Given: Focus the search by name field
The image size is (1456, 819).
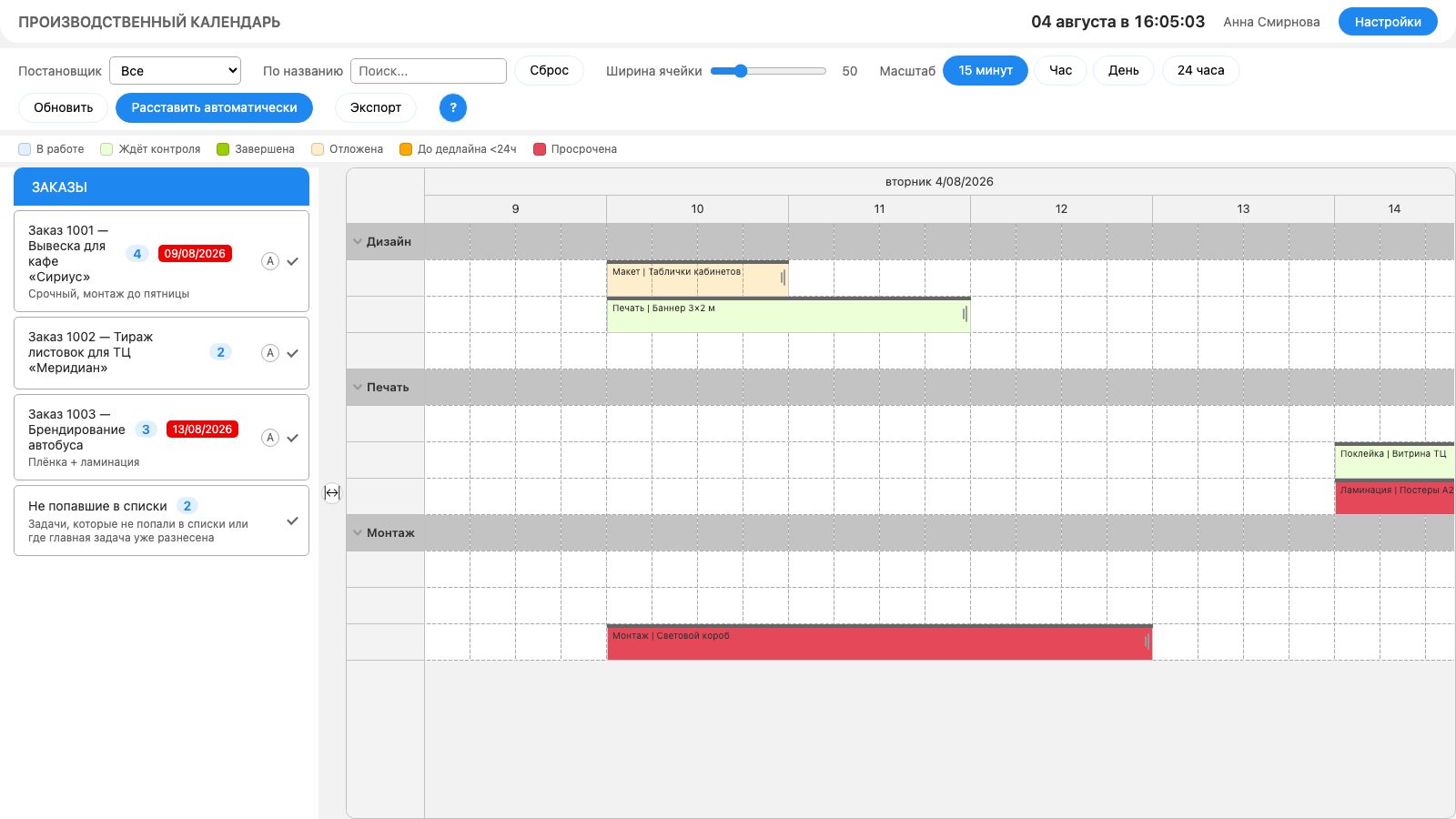Looking at the screenshot, I should coord(429,71).
